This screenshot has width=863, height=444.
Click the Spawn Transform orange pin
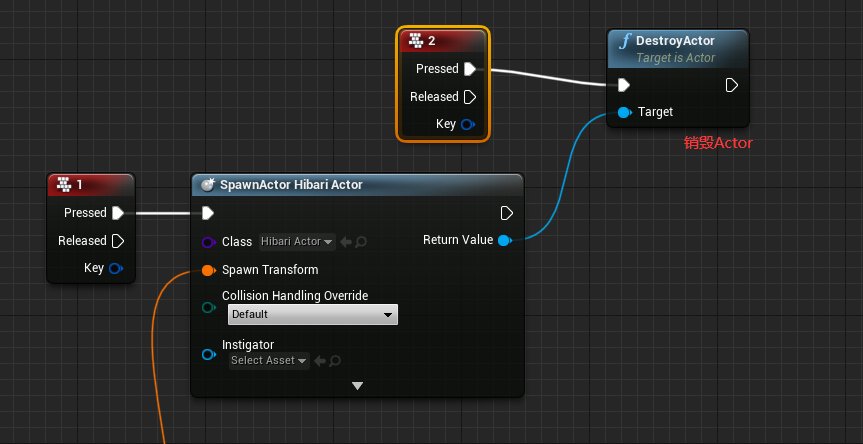208,270
